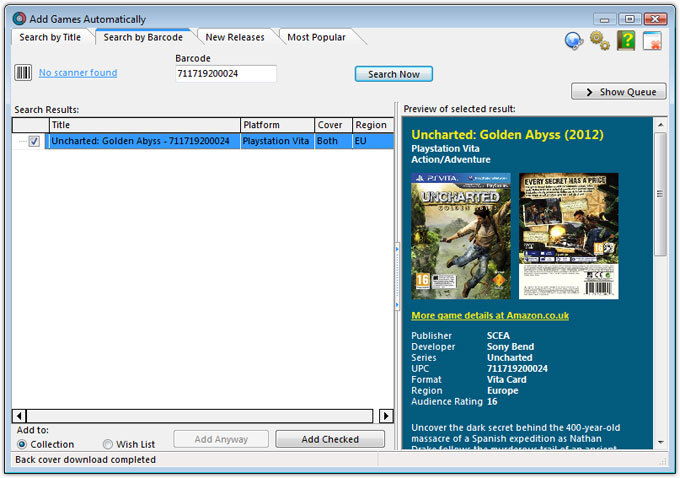Click the Add Games Automatically app icon
The image size is (680, 478).
[x=19, y=19]
